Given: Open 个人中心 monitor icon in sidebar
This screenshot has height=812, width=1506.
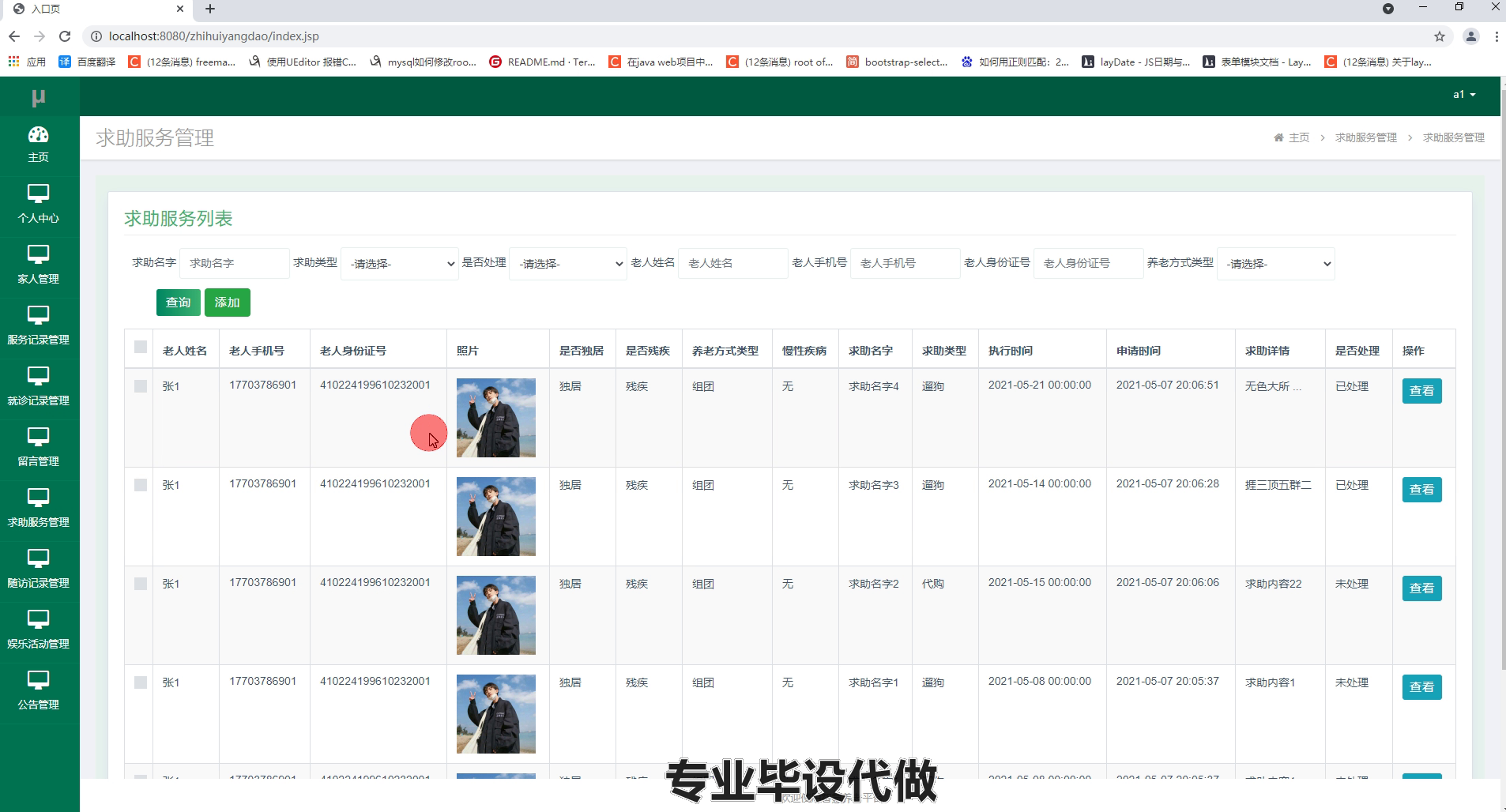Looking at the screenshot, I should click(x=38, y=194).
